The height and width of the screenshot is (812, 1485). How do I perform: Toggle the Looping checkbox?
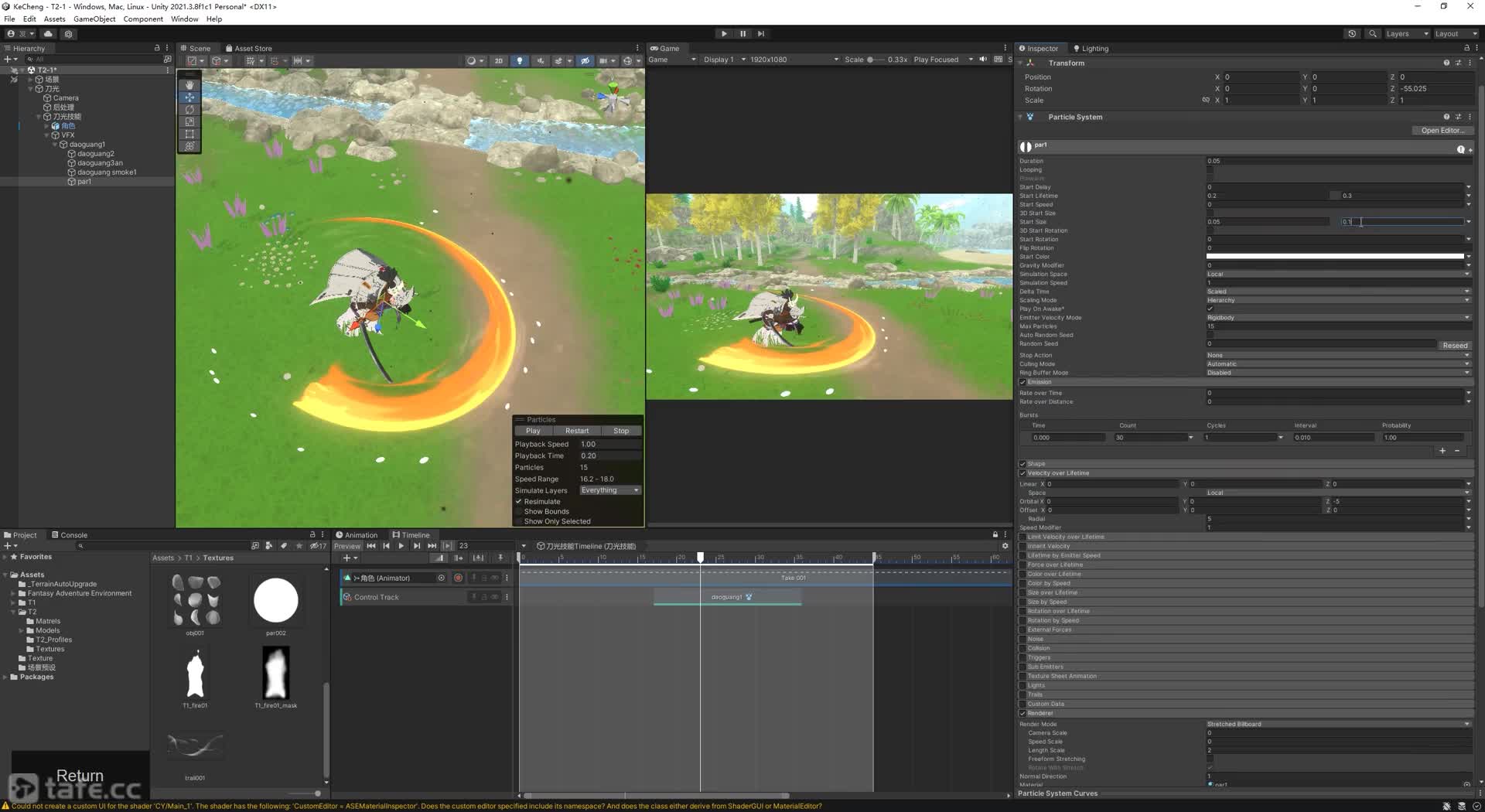point(1210,170)
